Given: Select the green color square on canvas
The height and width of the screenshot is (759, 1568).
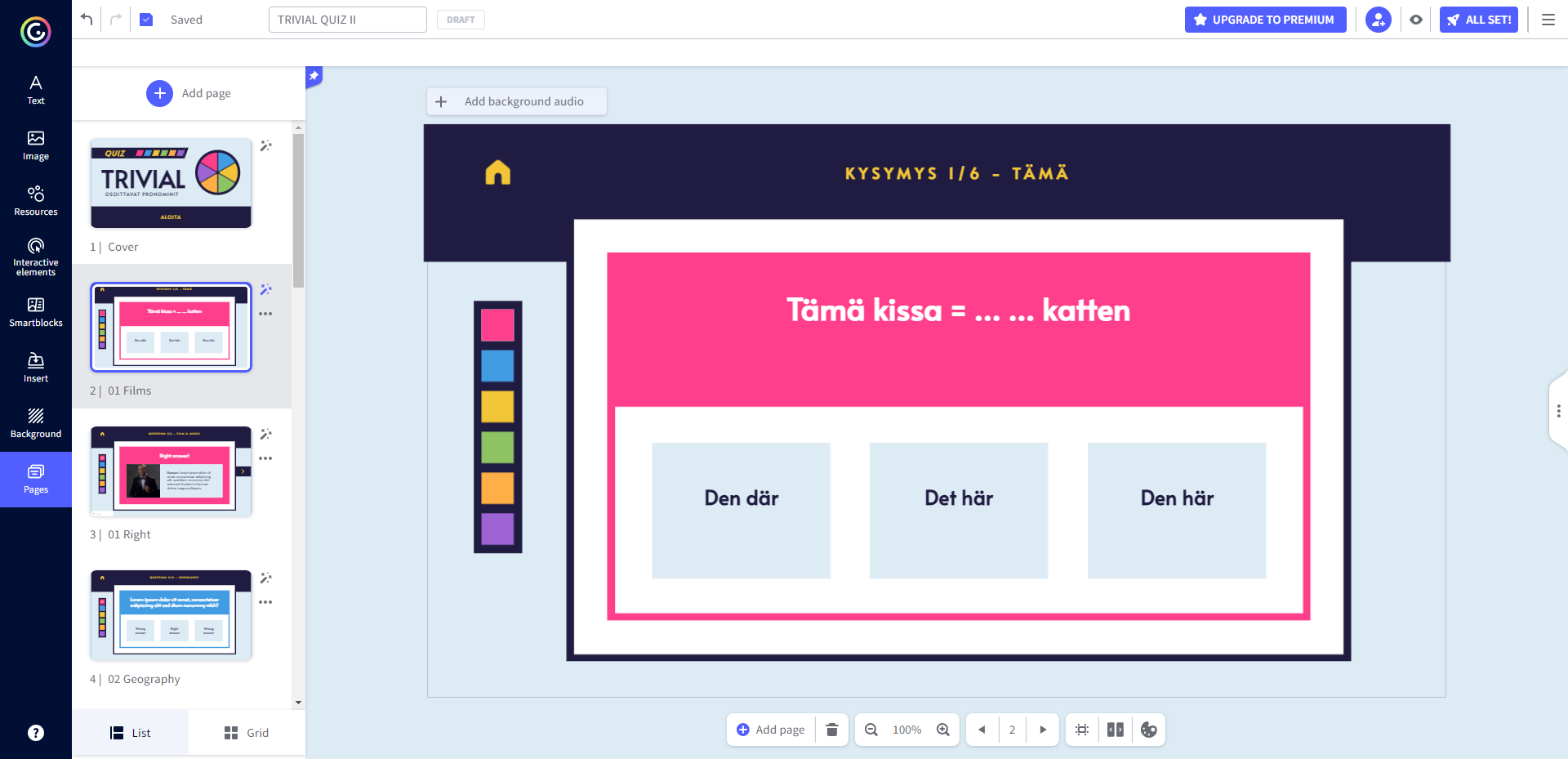Looking at the screenshot, I should point(497,447).
